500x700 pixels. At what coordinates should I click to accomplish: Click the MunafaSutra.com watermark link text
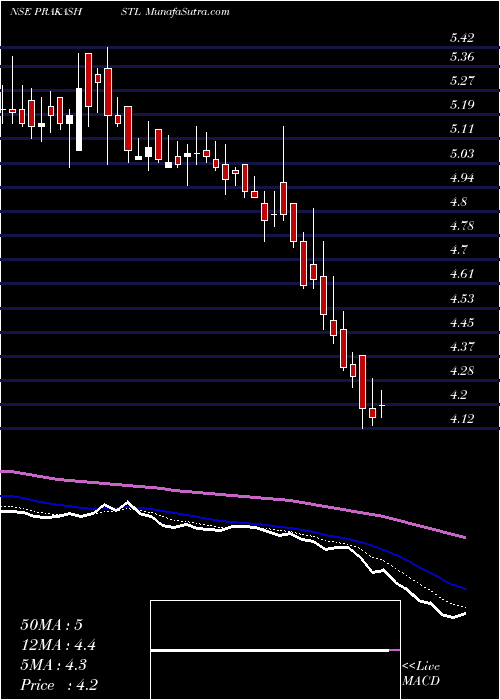(x=188, y=12)
